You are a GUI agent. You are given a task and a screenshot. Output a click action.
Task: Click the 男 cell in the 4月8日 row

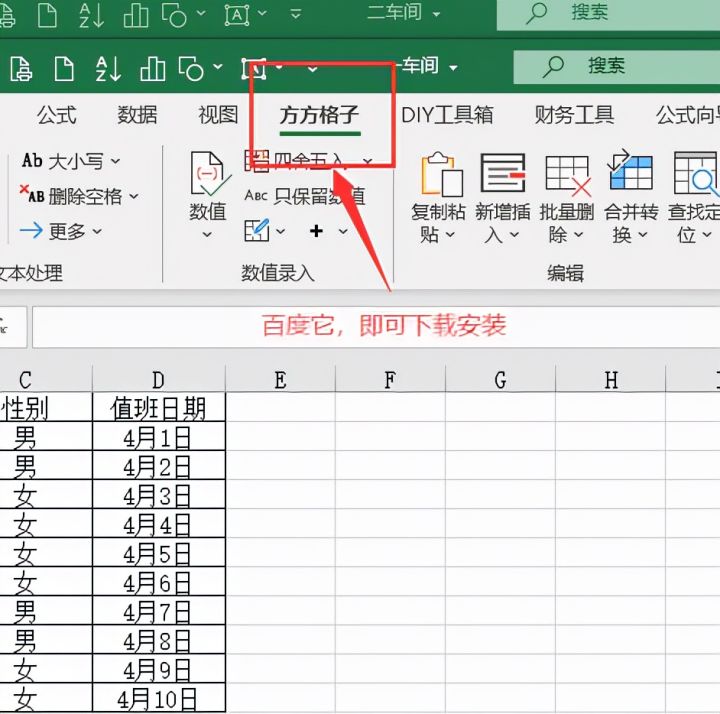point(46,640)
